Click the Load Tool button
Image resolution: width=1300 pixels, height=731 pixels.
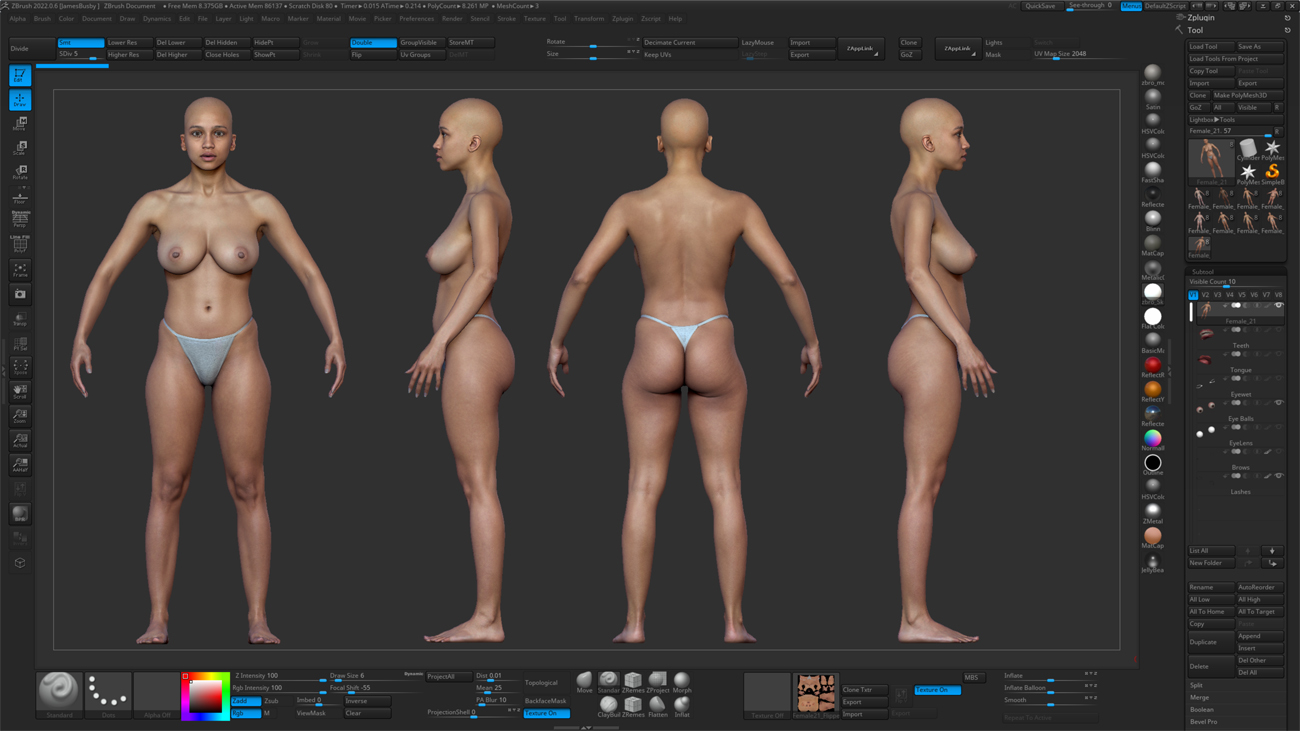click(1211, 47)
